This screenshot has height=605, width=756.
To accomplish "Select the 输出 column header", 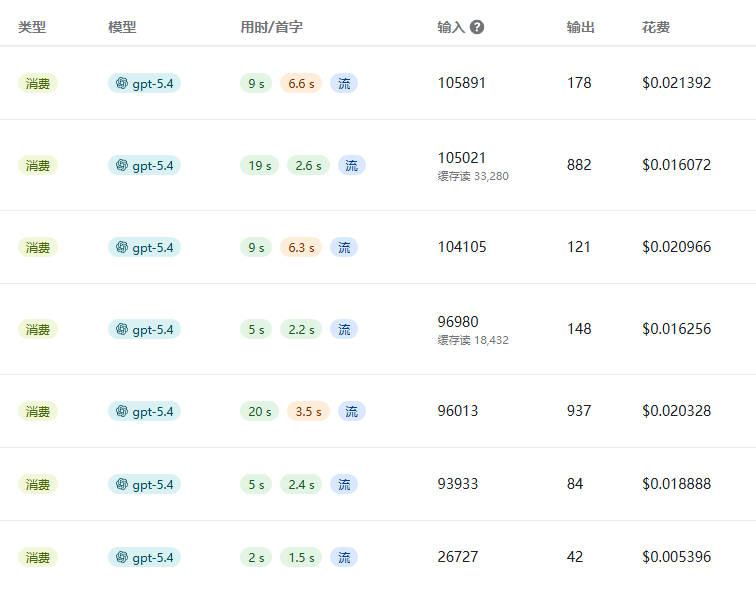I will point(580,27).
